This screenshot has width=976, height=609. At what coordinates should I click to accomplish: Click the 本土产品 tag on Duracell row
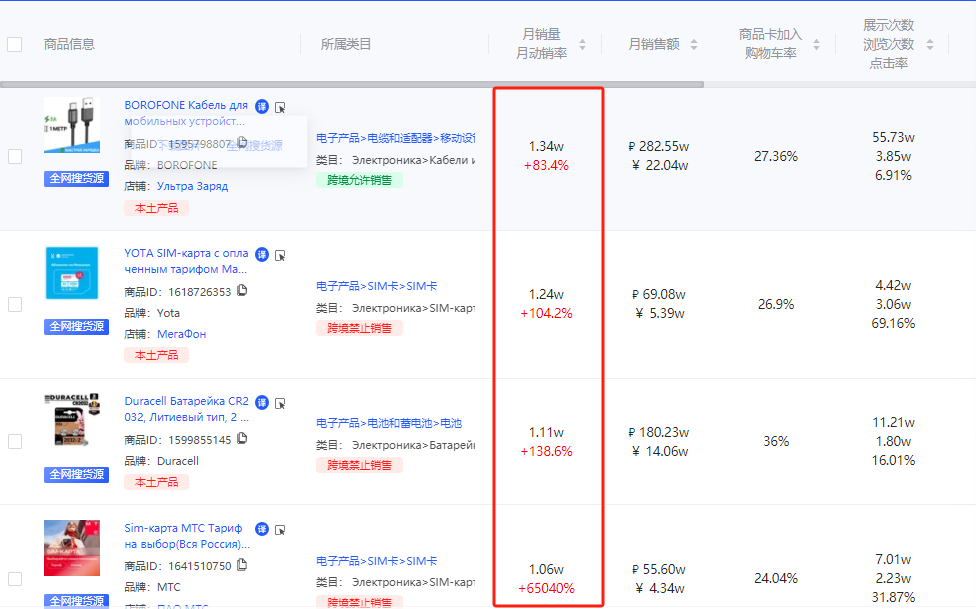[x=156, y=483]
